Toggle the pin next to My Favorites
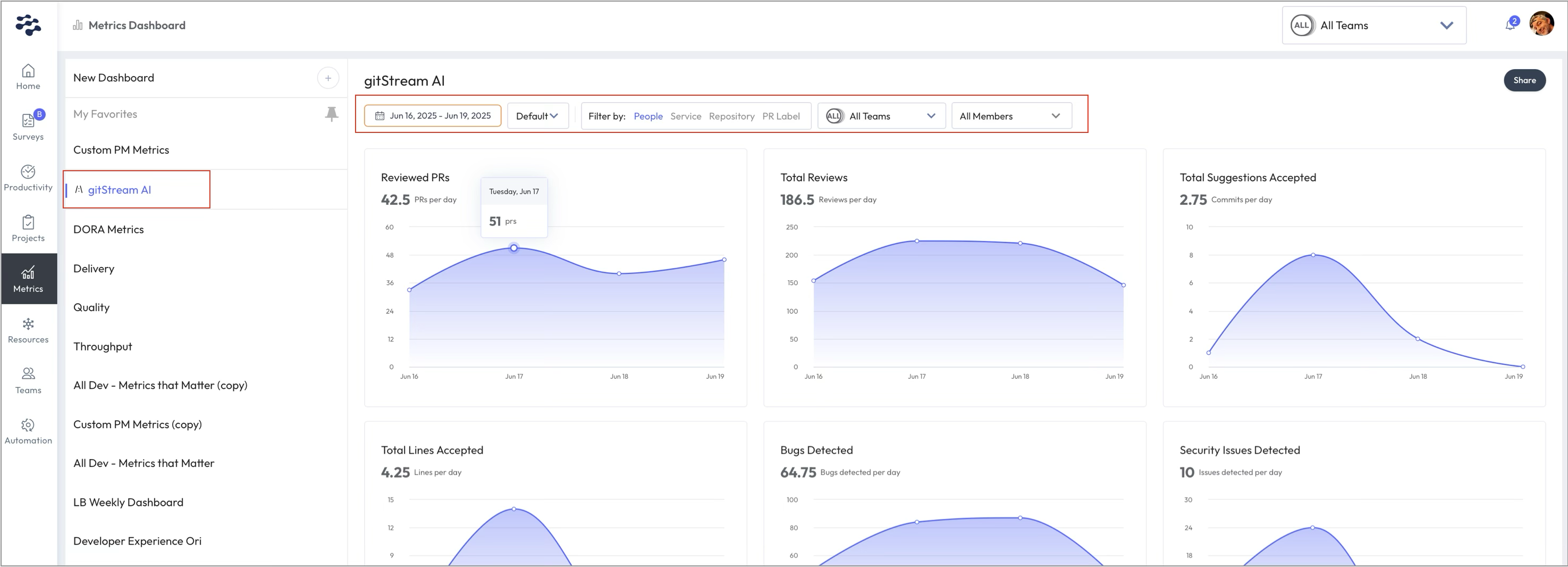Image resolution: width=1568 pixels, height=567 pixels. pyautogui.click(x=331, y=114)
